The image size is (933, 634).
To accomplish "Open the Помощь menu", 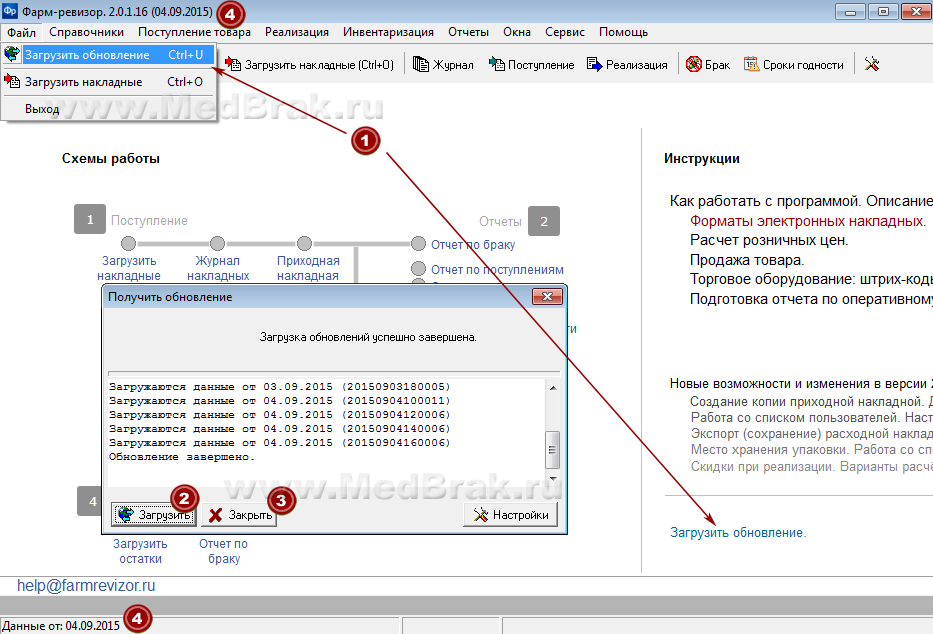I will coord(623,32).
